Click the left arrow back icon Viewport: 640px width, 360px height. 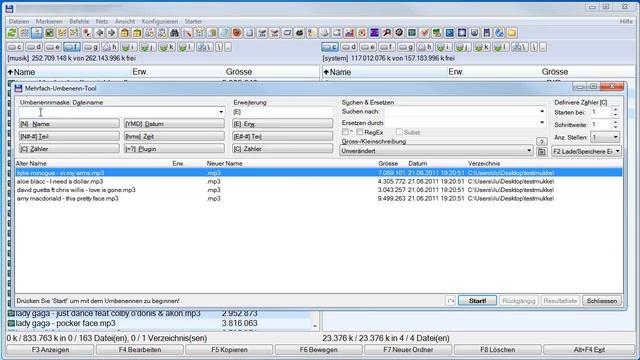pyautogui.click(x=99, y=33)
